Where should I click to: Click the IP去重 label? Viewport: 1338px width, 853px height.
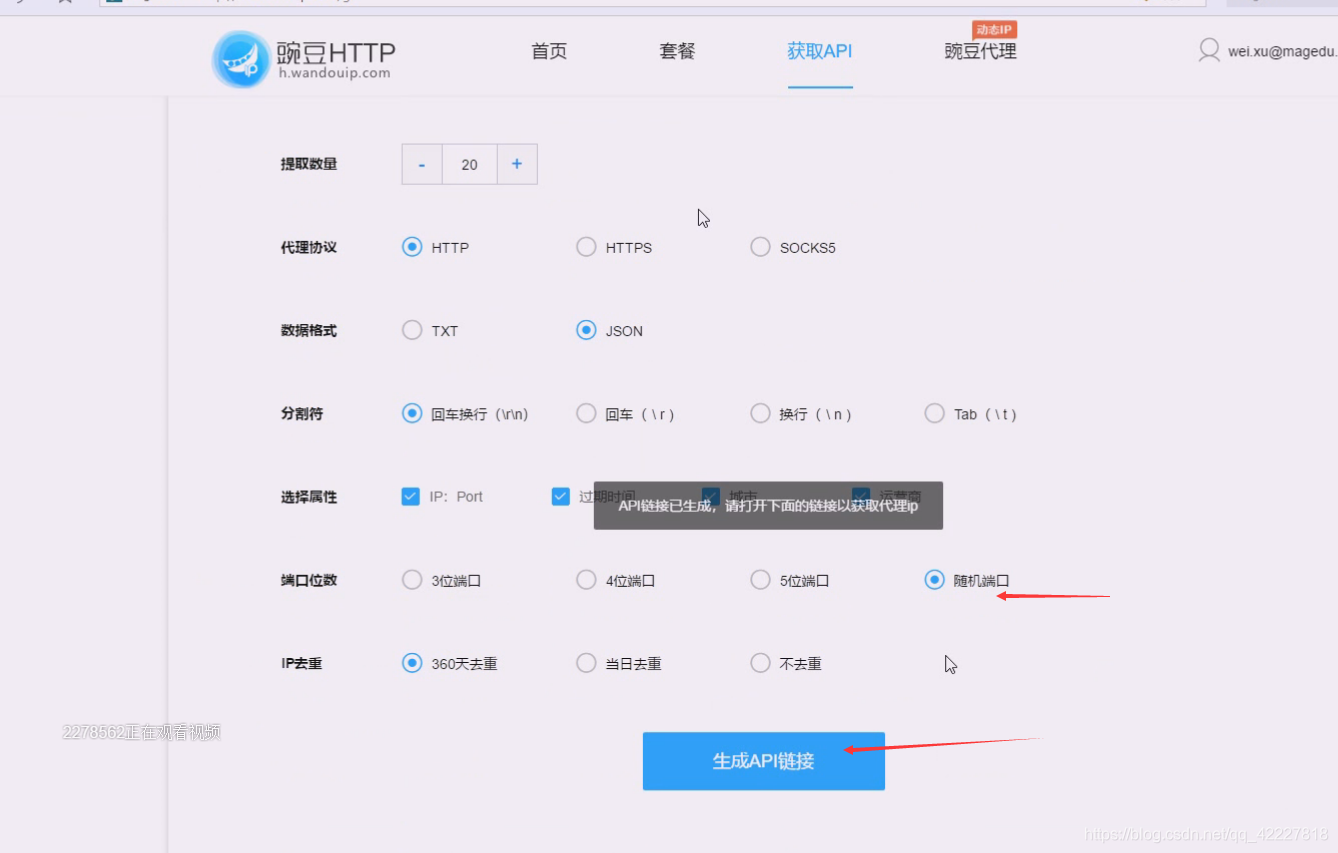pyautogui.click(x=302, y=662)
